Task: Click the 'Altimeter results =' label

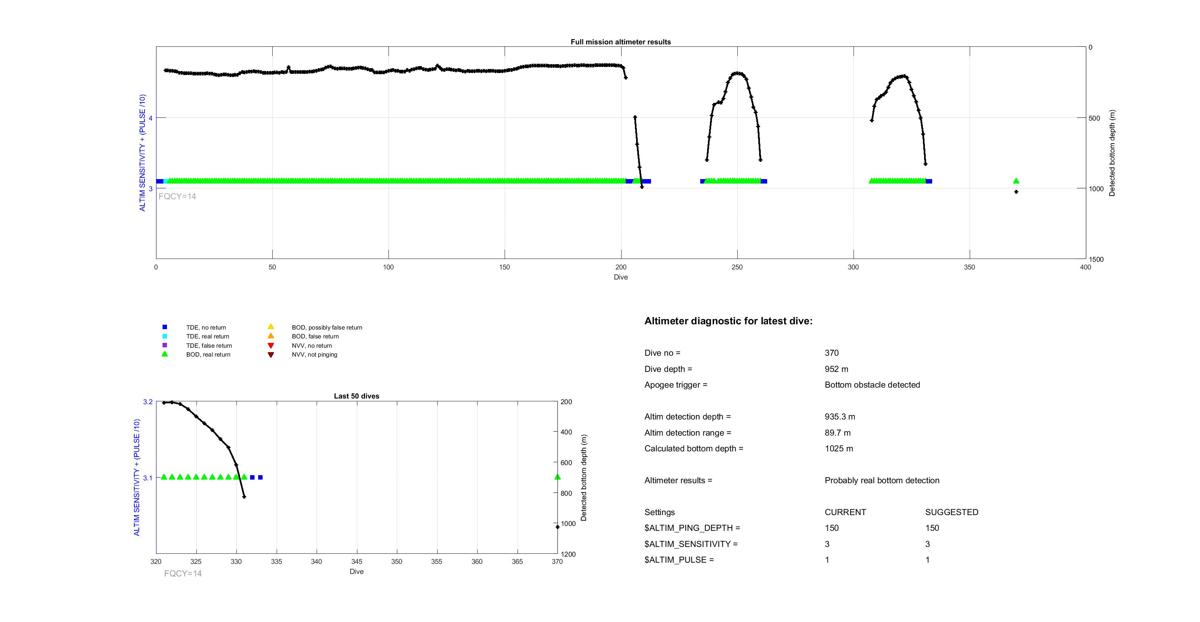Action: 678,481
